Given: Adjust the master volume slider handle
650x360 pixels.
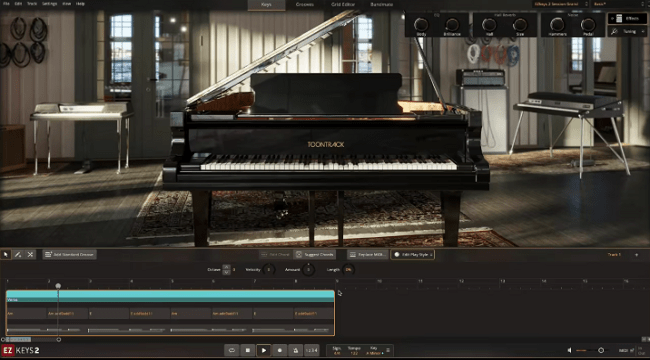Looking at the screenshot, I should tap(601, 350).
